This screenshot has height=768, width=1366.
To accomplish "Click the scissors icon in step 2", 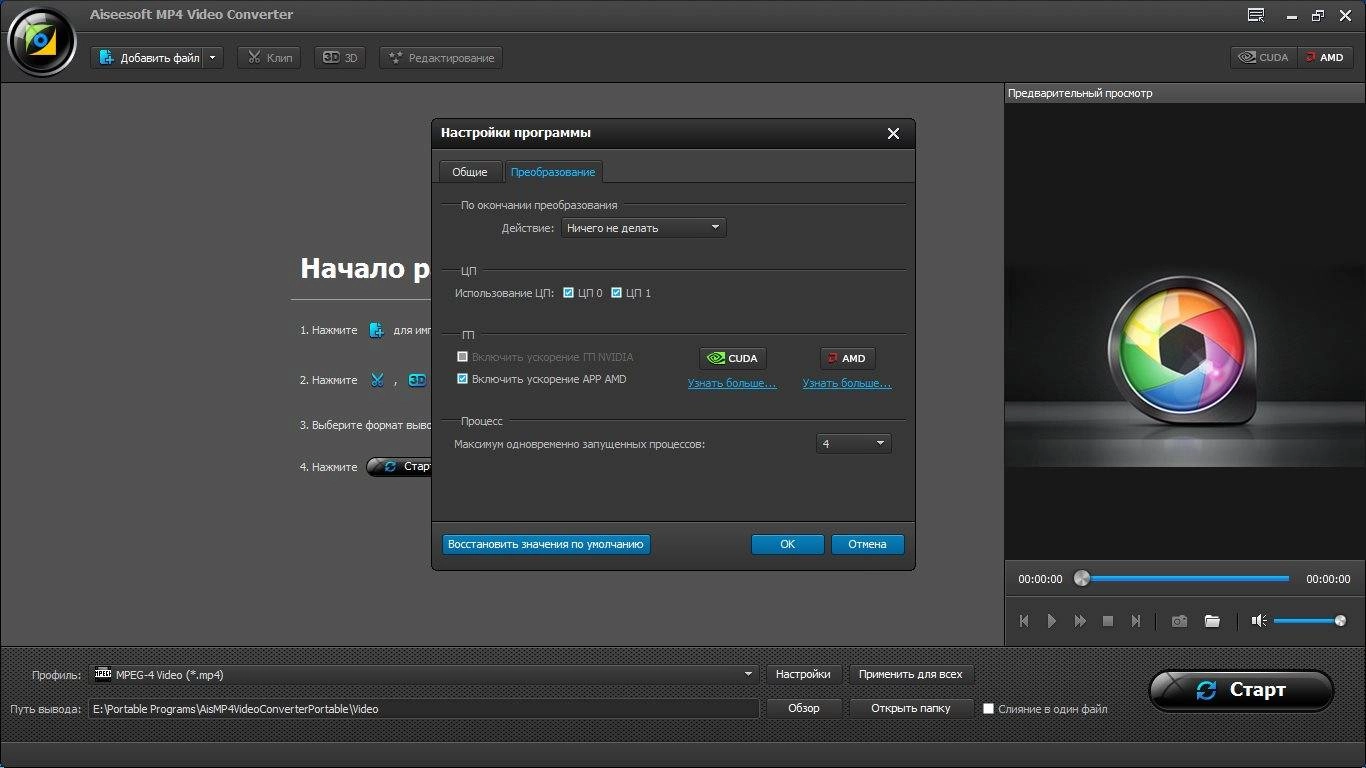I will 377,380.
